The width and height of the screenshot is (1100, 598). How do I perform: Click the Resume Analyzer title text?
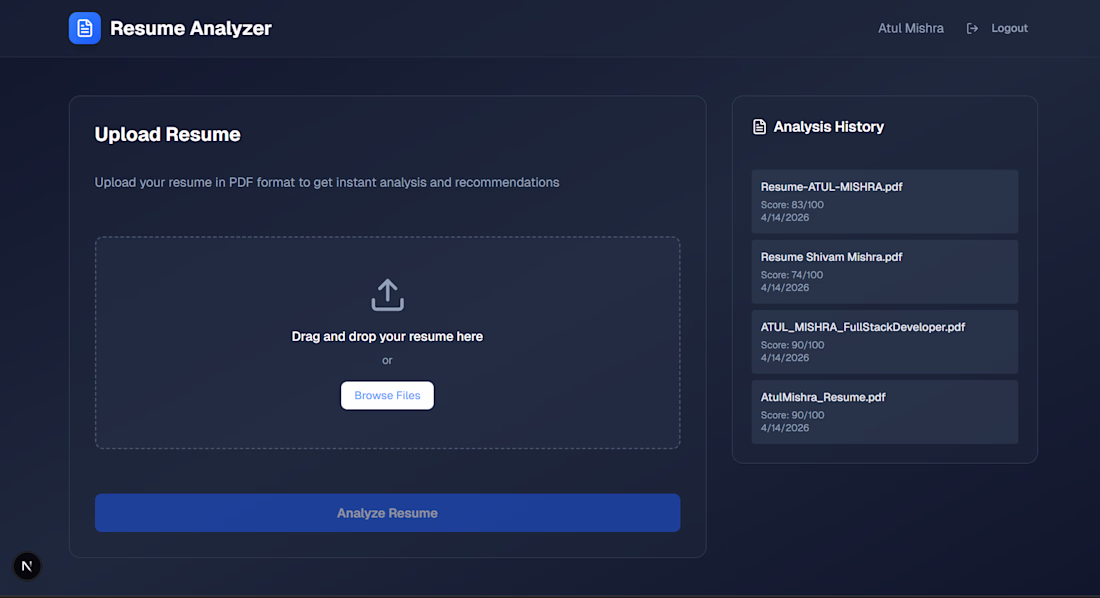(x=191, y=28)
